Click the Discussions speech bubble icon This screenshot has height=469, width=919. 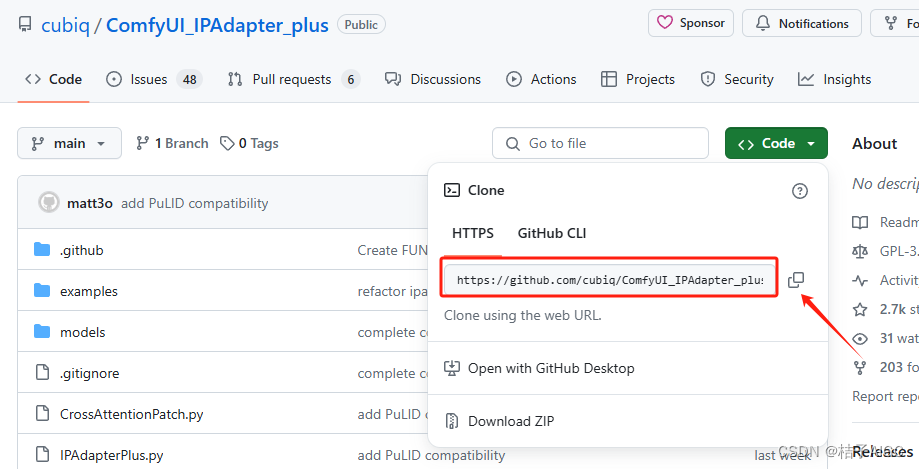[393, 79]
